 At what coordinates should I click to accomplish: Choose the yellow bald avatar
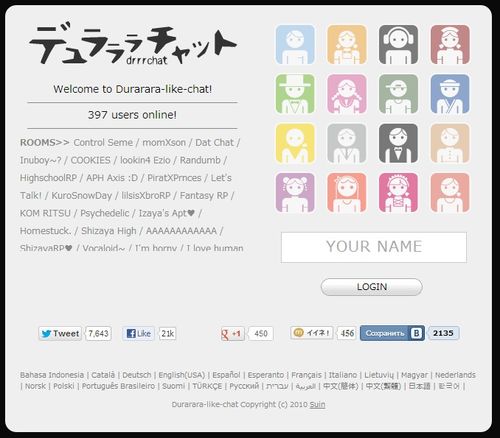tap(295, 143)
